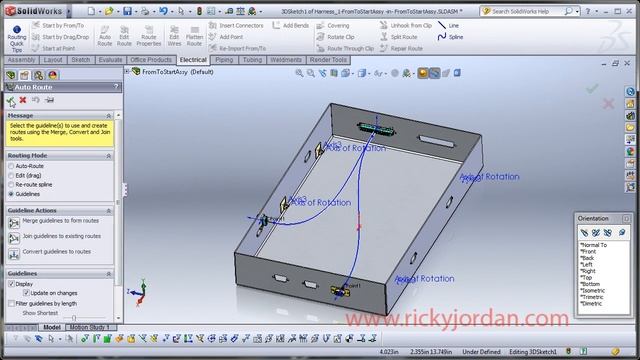Select the Spline sketch tool
The height and width of the screenshot is (360, 640).
[450, 37]
